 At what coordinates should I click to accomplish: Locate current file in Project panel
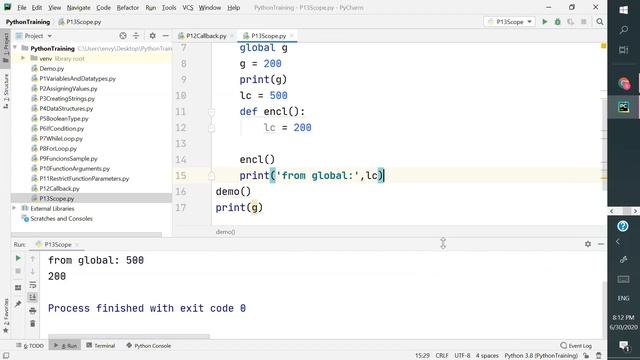click(x=123, y=36)
